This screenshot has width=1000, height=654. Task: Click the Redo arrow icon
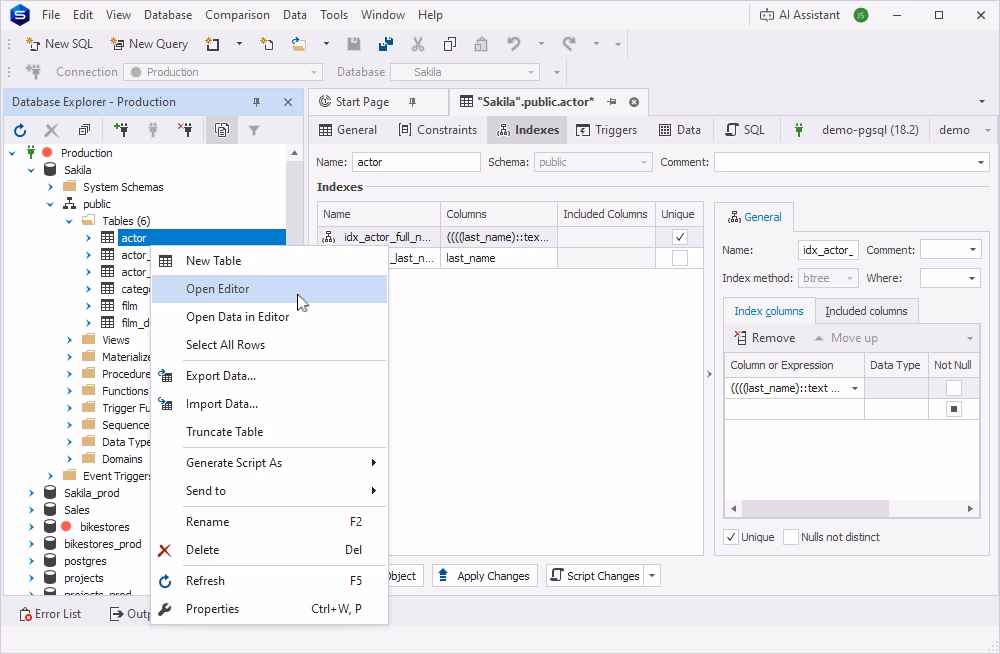570,44
